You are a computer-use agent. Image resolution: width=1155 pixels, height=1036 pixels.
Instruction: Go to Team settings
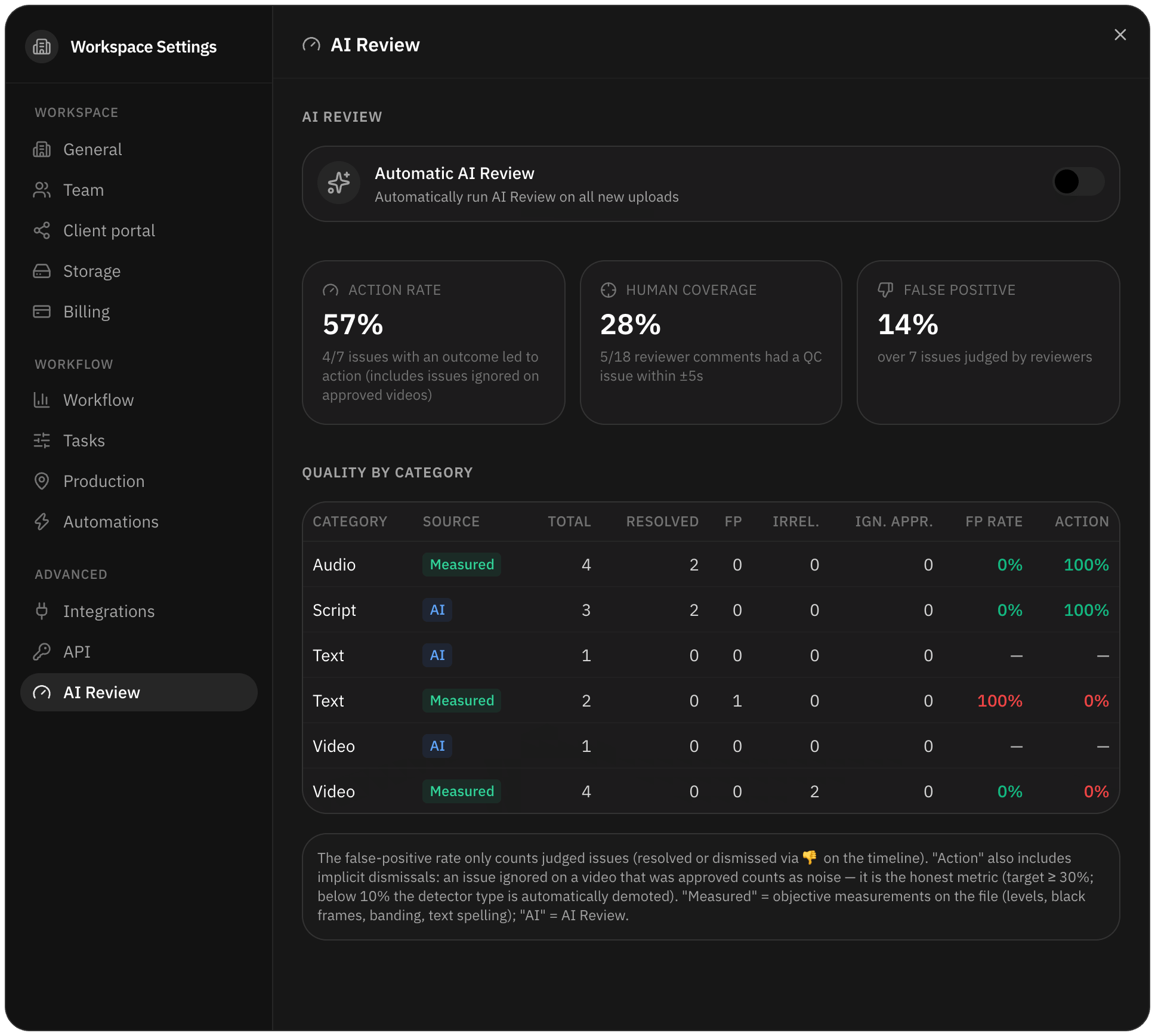[138, 190]
